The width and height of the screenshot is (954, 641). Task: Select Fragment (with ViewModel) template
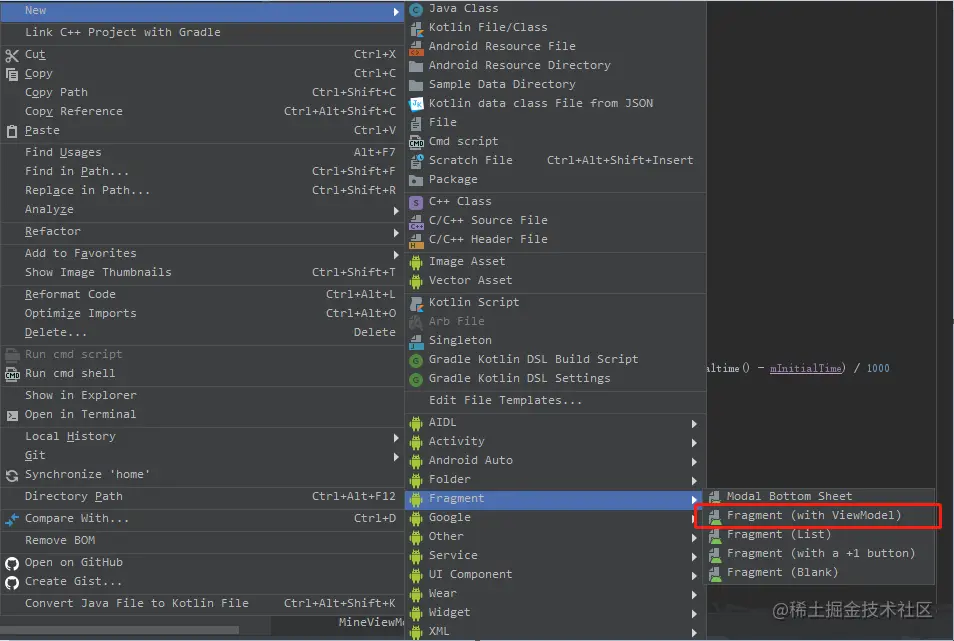(x=819, y=515)
